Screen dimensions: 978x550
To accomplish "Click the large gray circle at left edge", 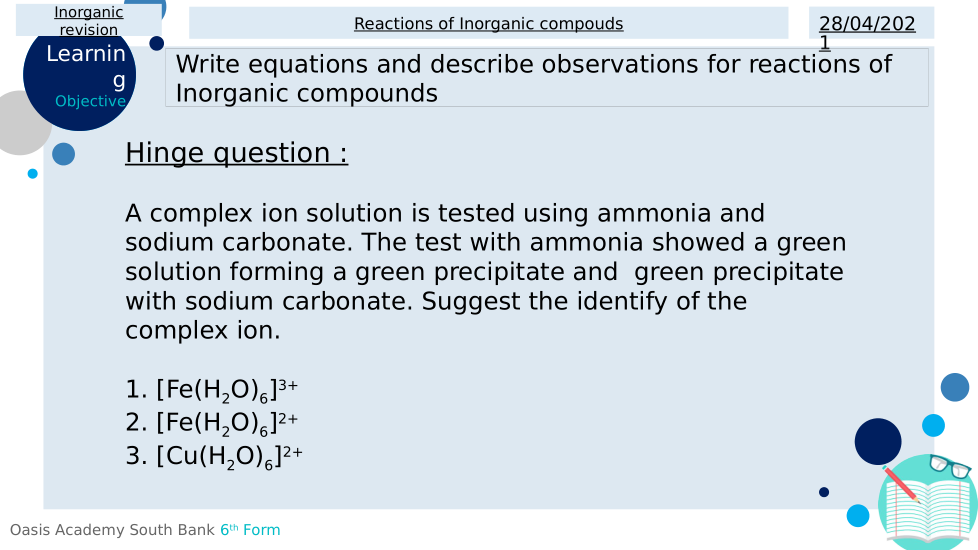I will [x=18, y=123].
